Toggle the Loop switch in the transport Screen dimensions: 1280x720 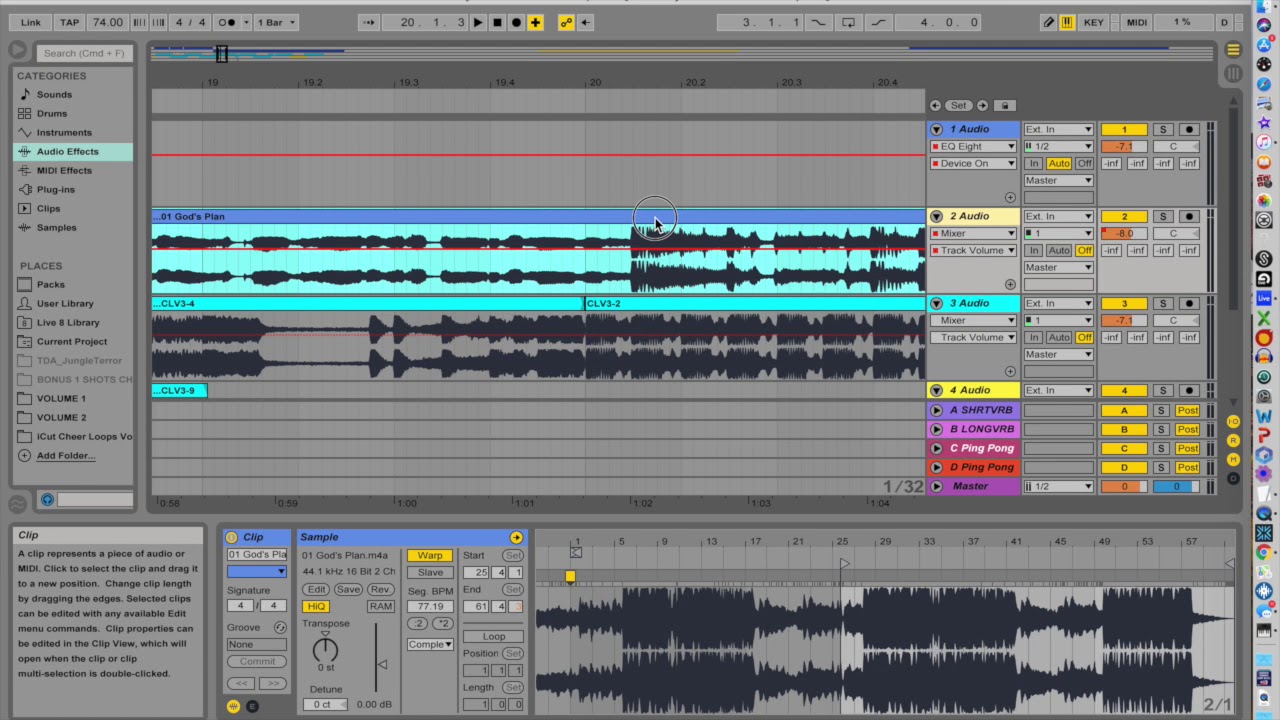848,22
